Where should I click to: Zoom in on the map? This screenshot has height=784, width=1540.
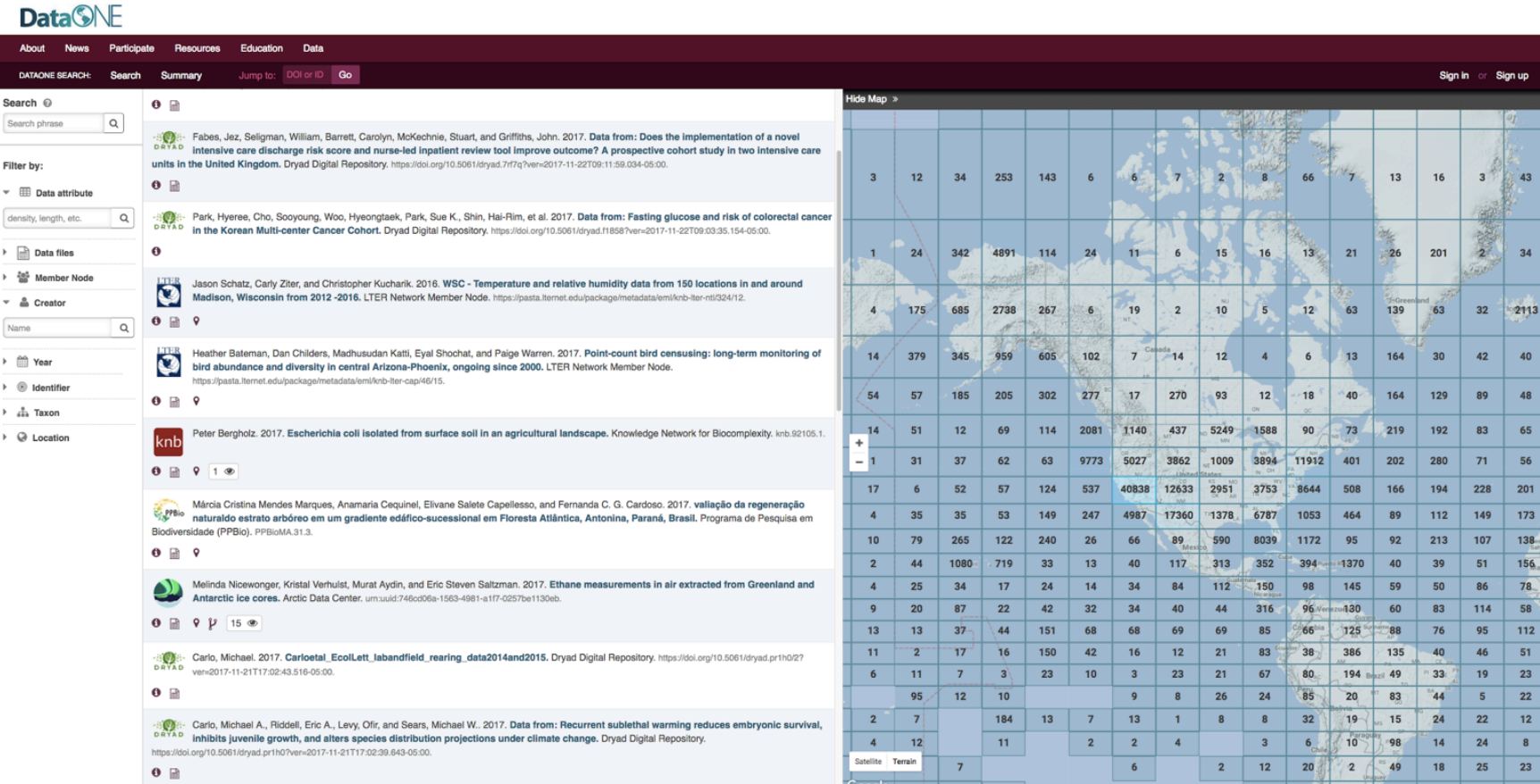tap(858, 443)
